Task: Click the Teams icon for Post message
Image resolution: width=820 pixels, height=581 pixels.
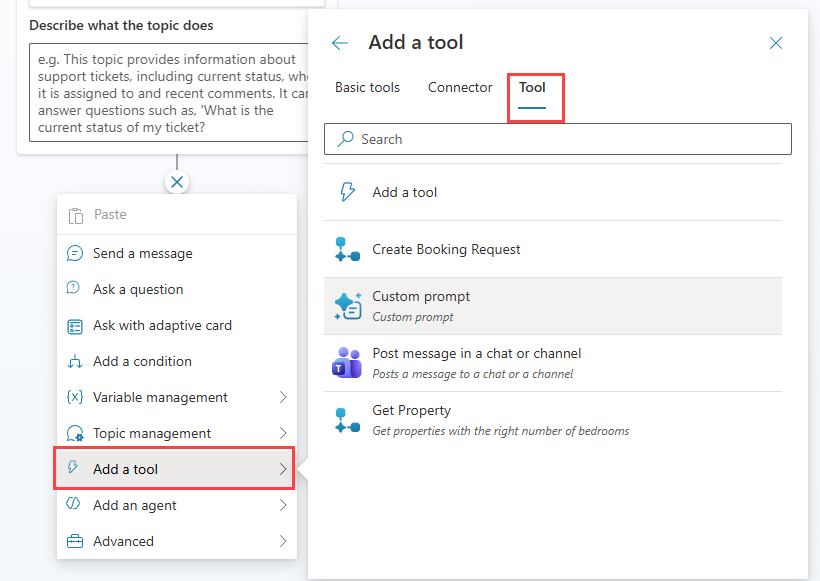Action: pos(347,363)
